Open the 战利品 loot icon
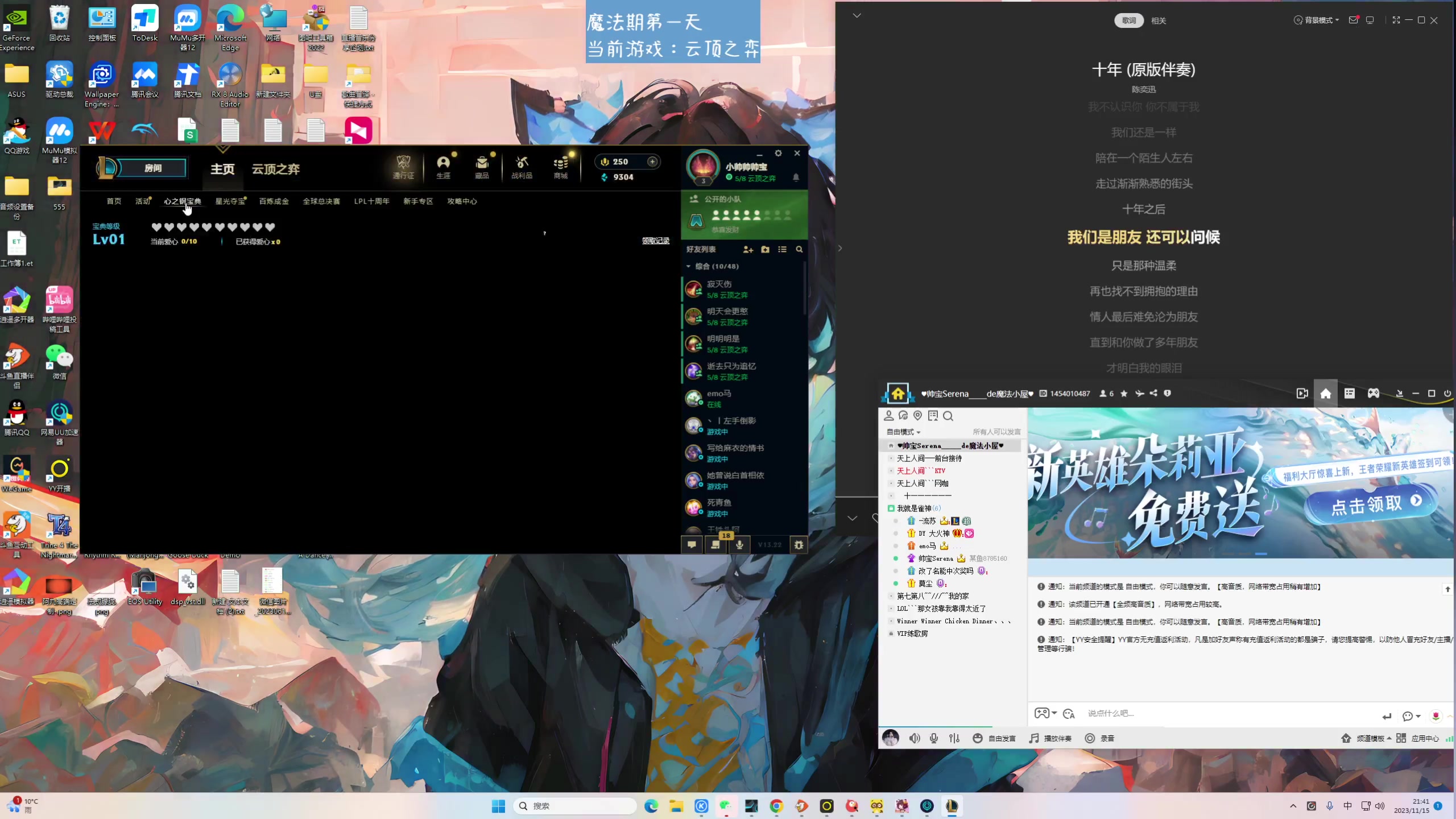This screenshot has width=1456, height=819. pyautogui.click(x=522, y=167)
